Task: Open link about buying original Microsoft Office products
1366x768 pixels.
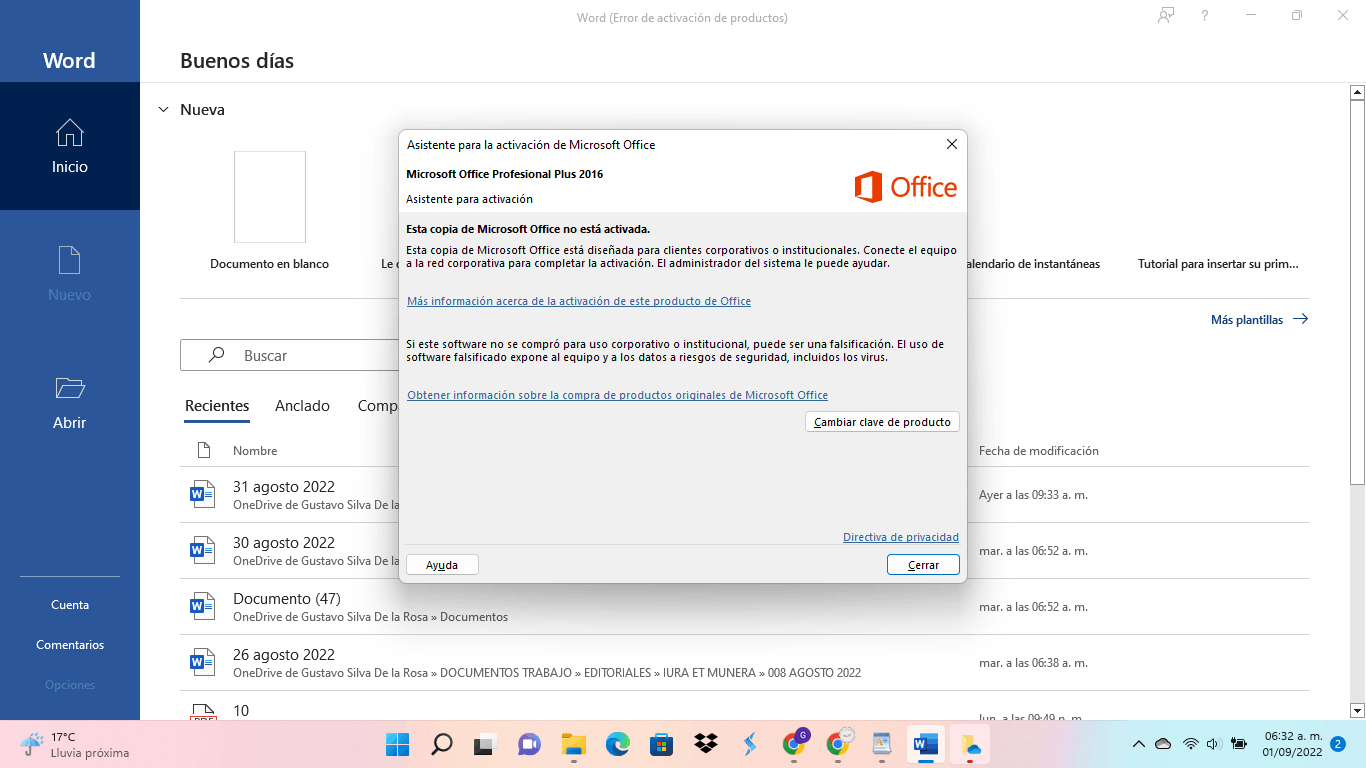Action: click(617, 395)
